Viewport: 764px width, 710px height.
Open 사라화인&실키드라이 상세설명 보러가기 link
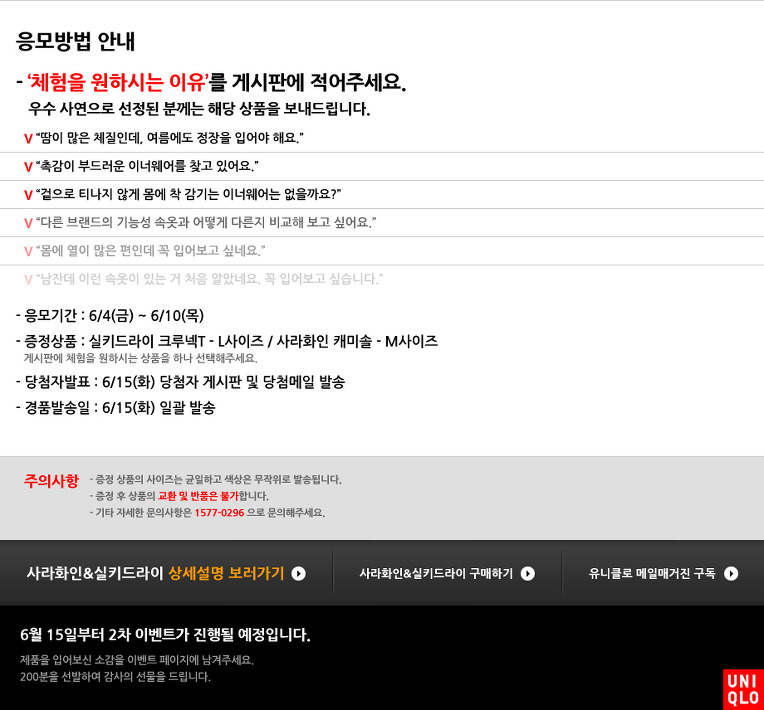(166, 573)
